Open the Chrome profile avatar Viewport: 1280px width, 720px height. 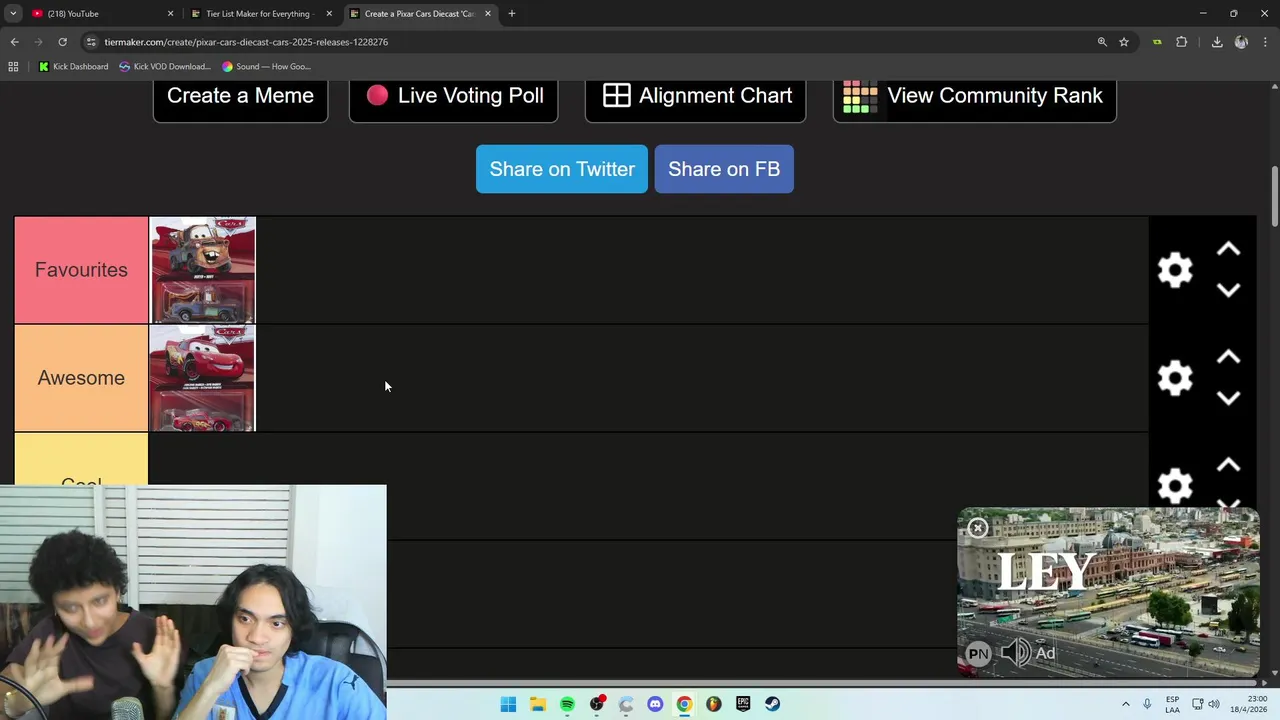(x=1241, y=42)
